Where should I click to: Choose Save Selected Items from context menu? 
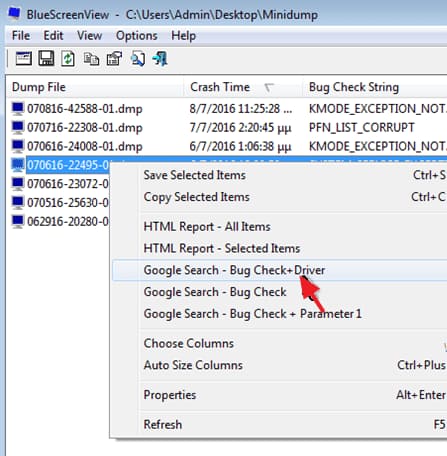[x=279, y=175]
